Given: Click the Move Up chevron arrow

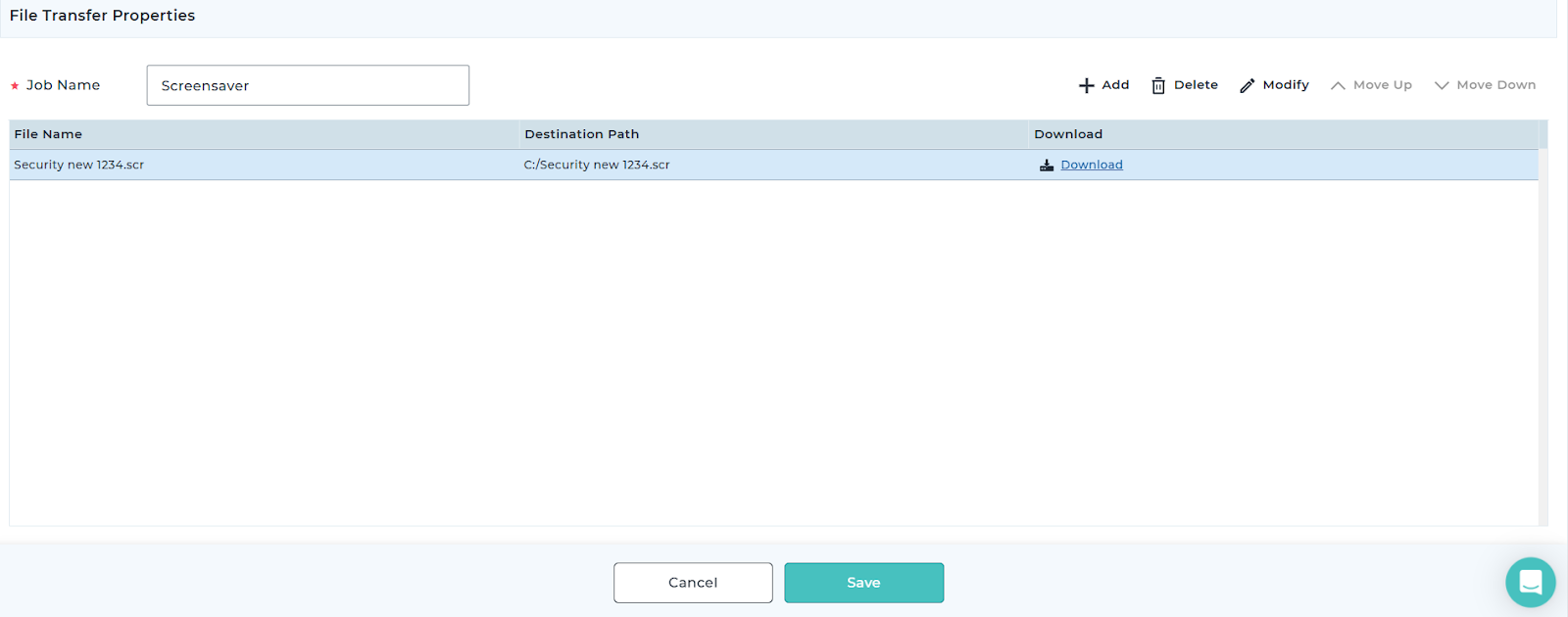Looking at the screenshot, I should 1338,86.
